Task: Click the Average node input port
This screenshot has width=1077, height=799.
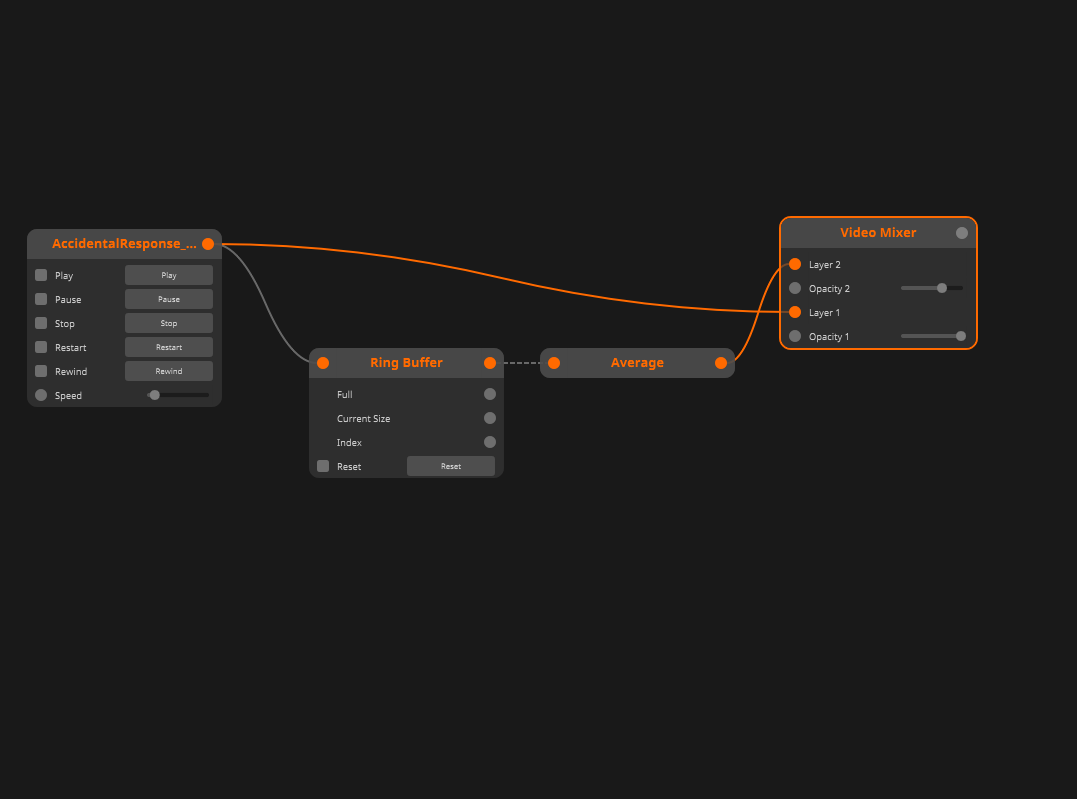Action: pos(554,363)
